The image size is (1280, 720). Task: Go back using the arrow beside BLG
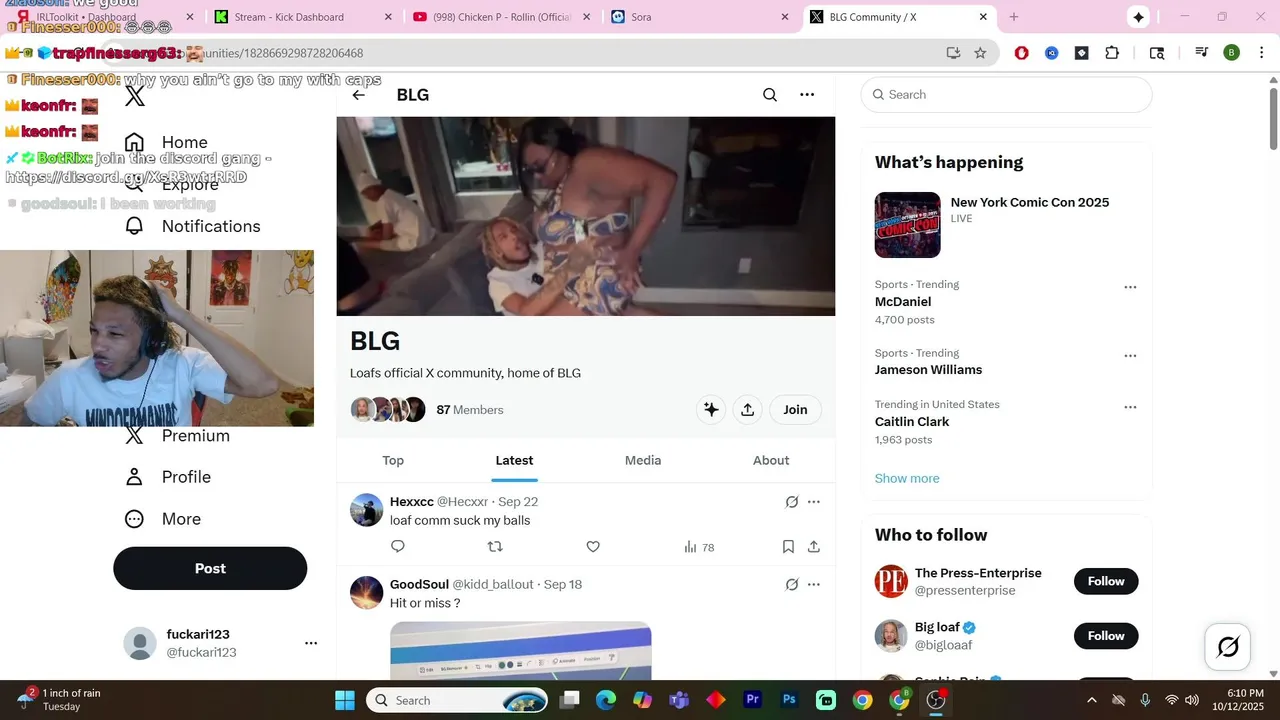click(358, 95)
